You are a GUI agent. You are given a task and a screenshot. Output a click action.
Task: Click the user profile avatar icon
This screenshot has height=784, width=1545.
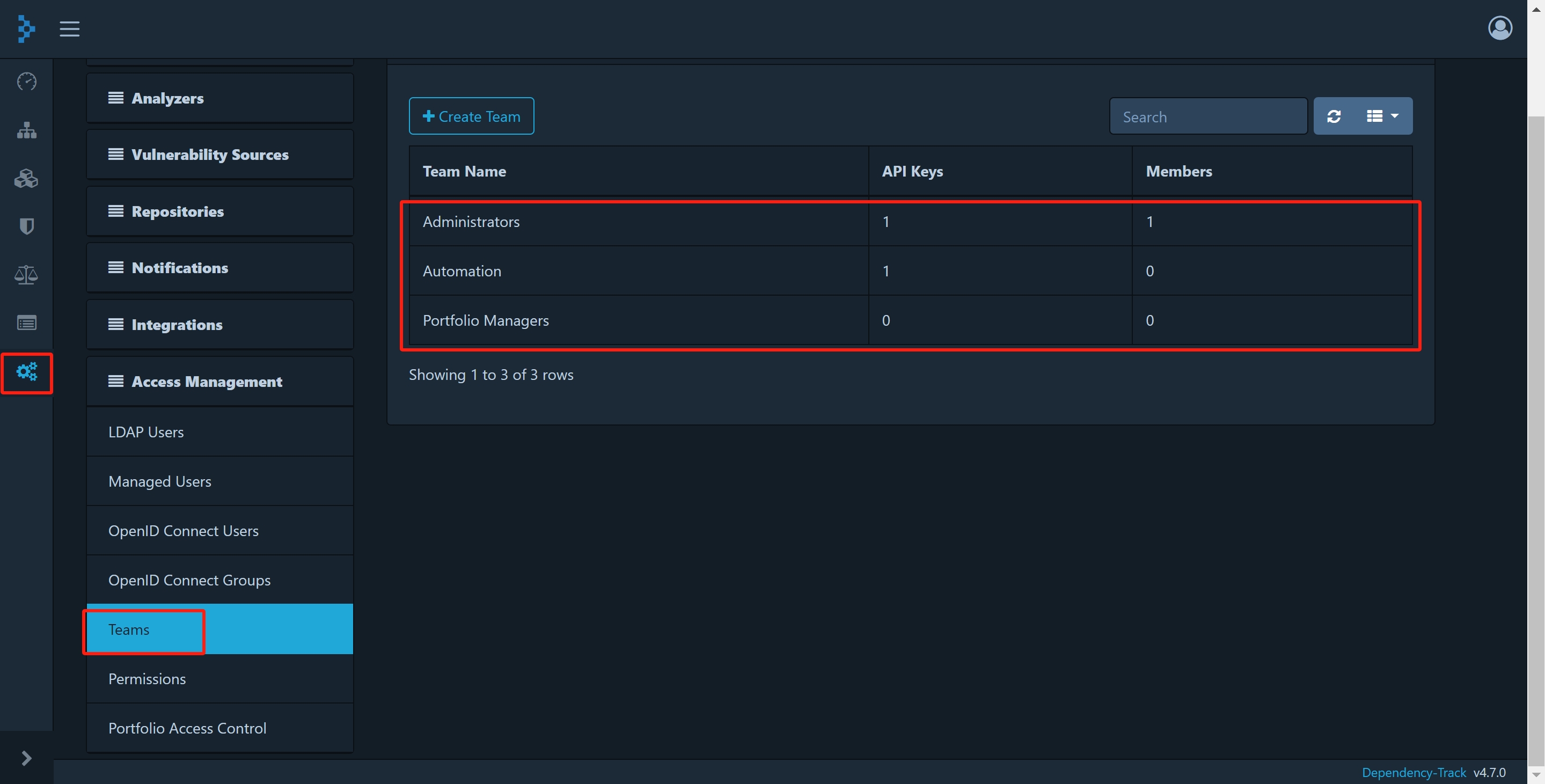point(1499,28)
